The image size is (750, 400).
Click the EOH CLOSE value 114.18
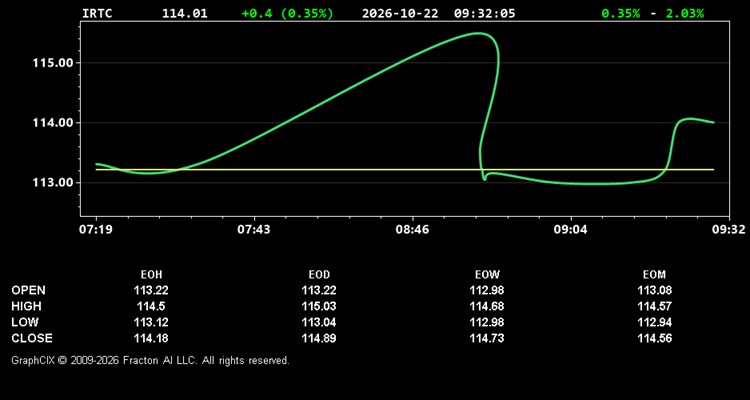tap(151, 338)
